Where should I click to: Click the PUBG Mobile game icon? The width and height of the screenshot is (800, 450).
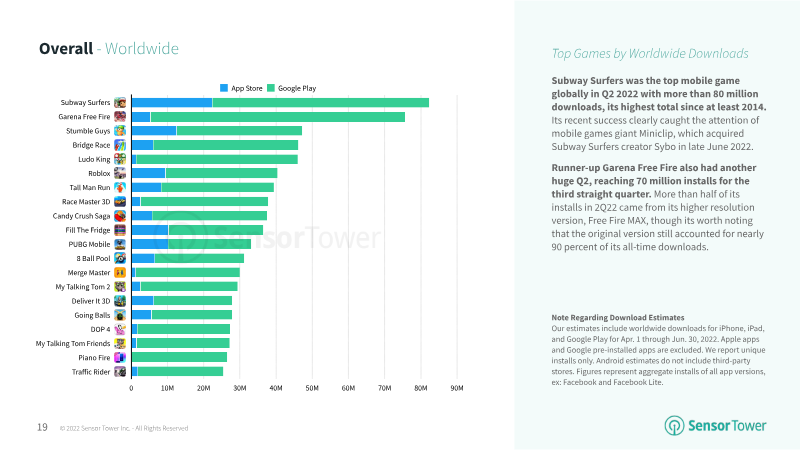point(120,244)
